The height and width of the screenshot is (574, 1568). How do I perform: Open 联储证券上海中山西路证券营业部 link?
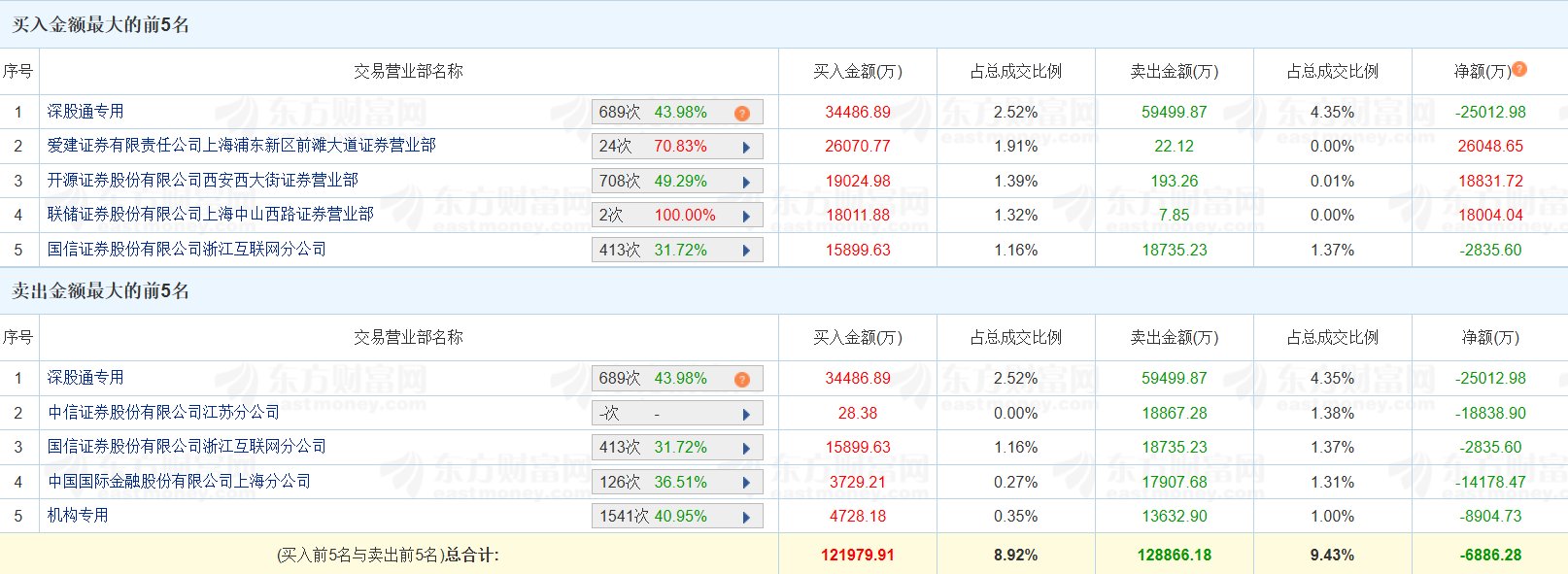coord(210,214)
